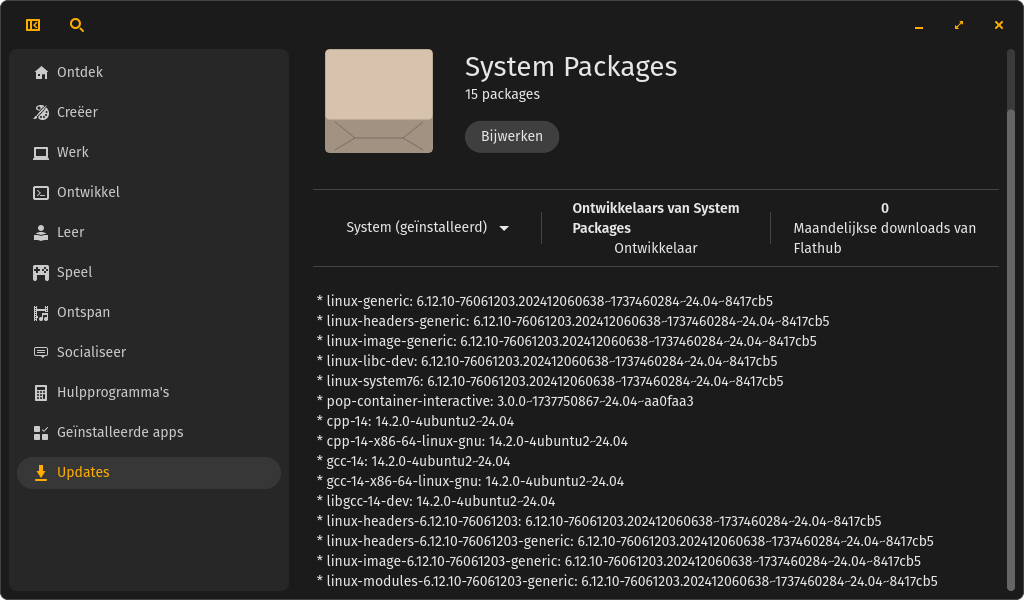Click the System Packages envelope thumbnail
Image resolution: width=1024 pixels, height=600 pixels.
379,101
